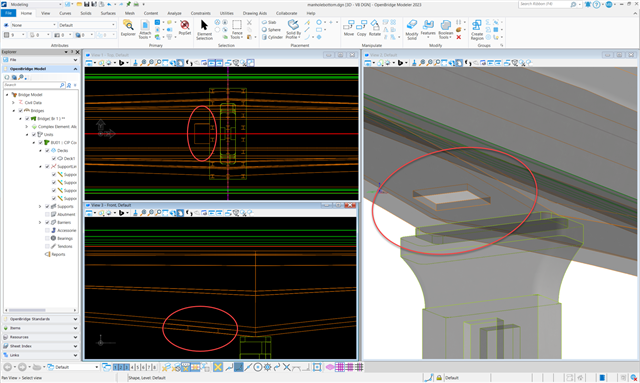Open the Features tool

428,29
